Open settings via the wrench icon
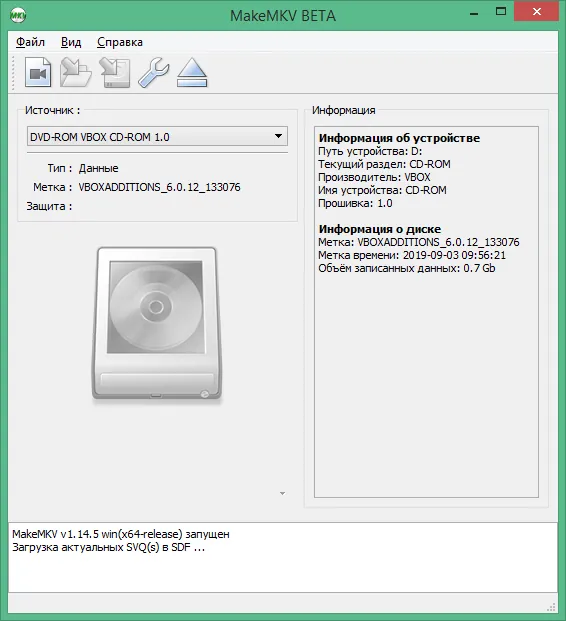 pos(154,72)
